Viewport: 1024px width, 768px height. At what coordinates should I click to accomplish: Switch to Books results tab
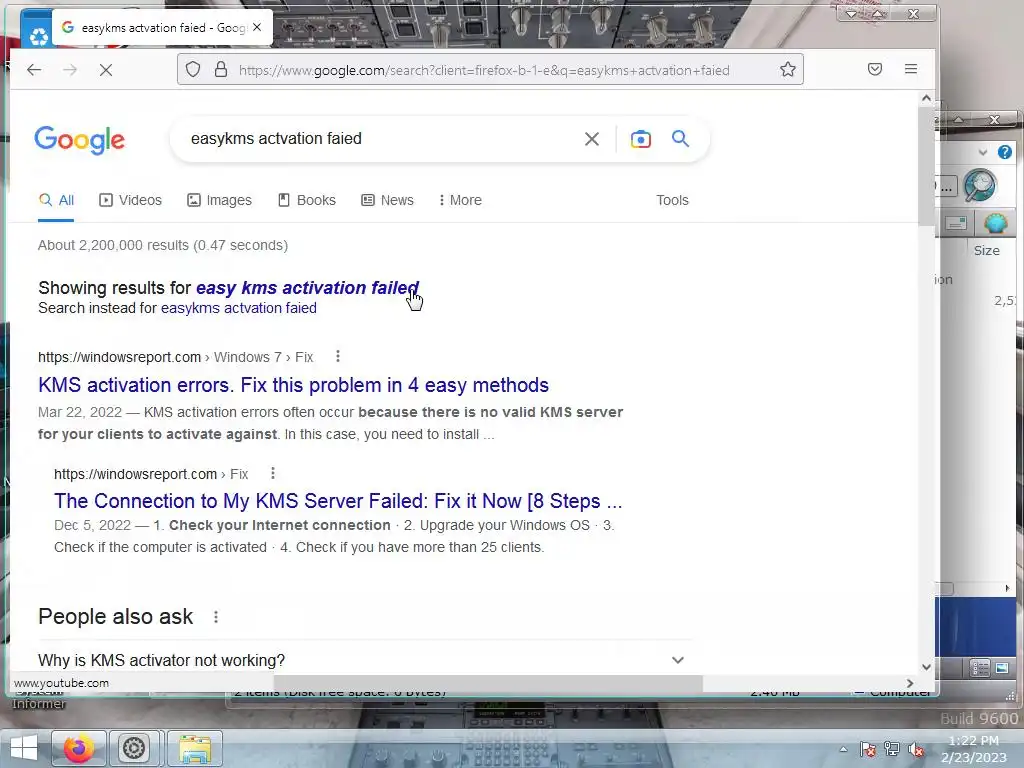point(307,200)
